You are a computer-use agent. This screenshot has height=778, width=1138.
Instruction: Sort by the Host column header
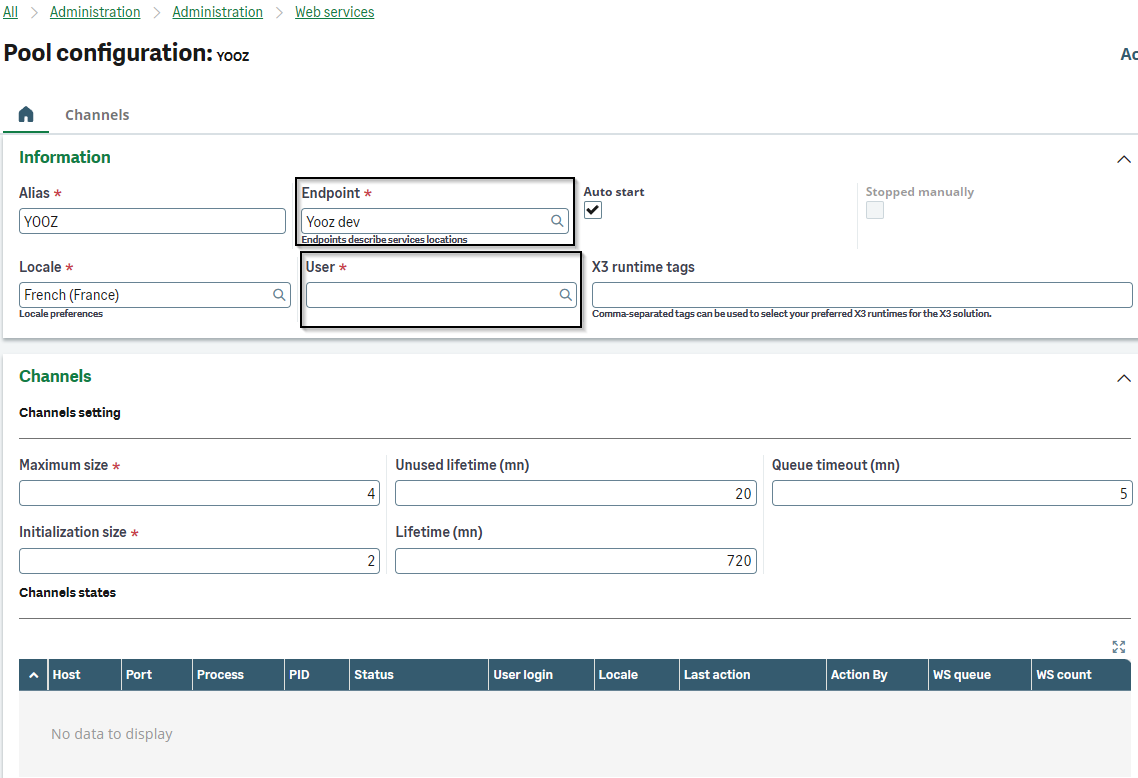coord(84,675)
